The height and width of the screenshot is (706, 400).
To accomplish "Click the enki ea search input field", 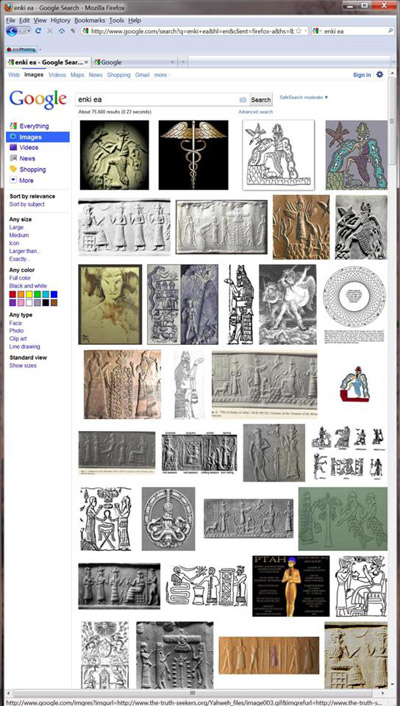I will 157,100.
